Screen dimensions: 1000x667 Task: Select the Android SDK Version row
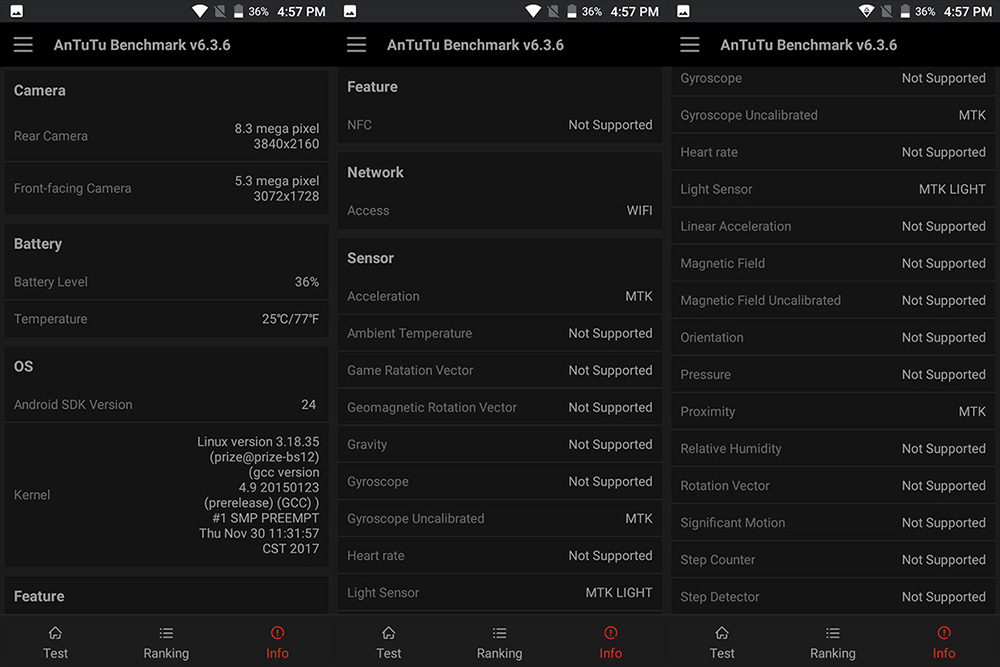(166, 404)
